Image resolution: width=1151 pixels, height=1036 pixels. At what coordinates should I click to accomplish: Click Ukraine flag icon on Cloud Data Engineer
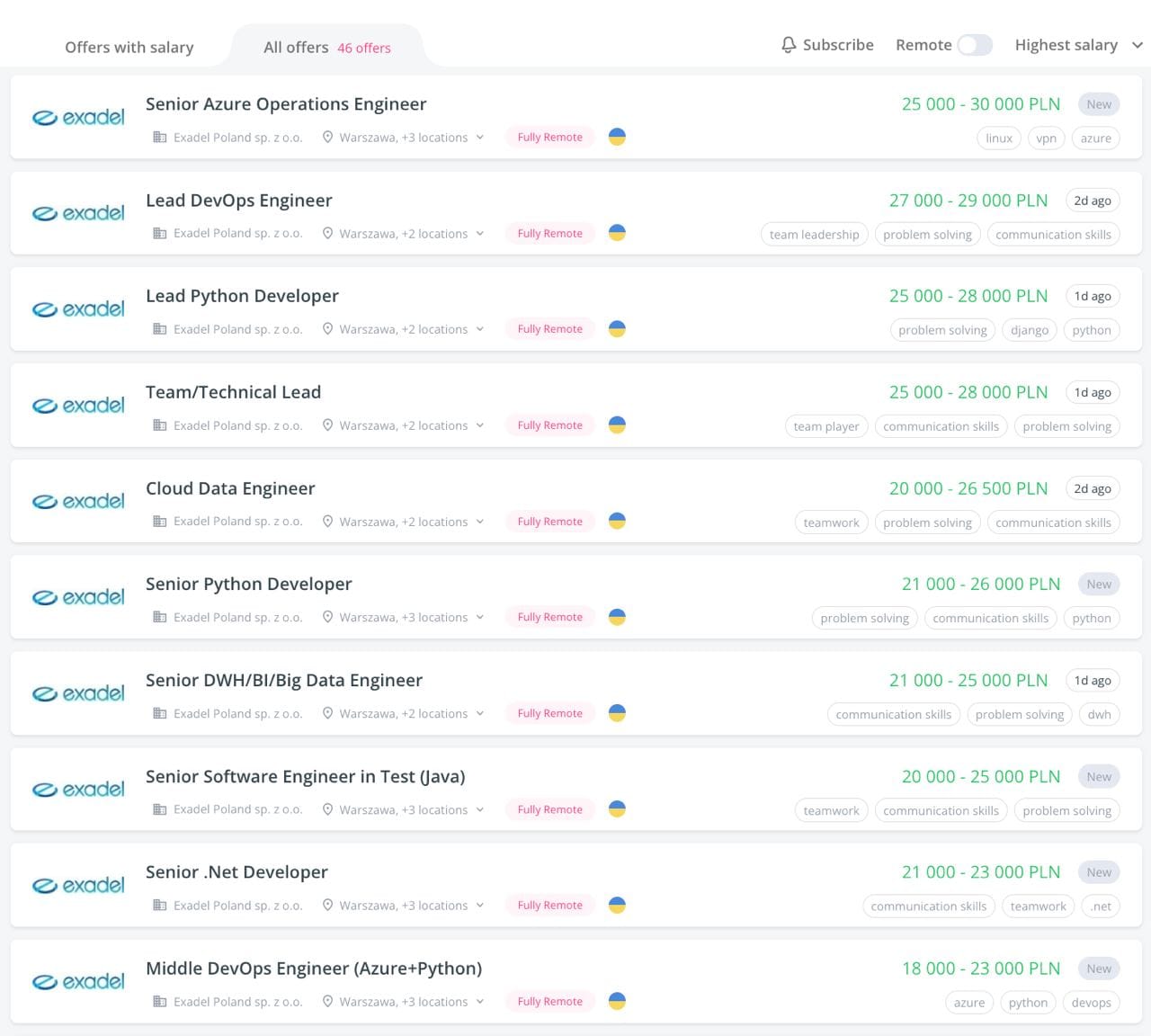[x=617, y=521]
